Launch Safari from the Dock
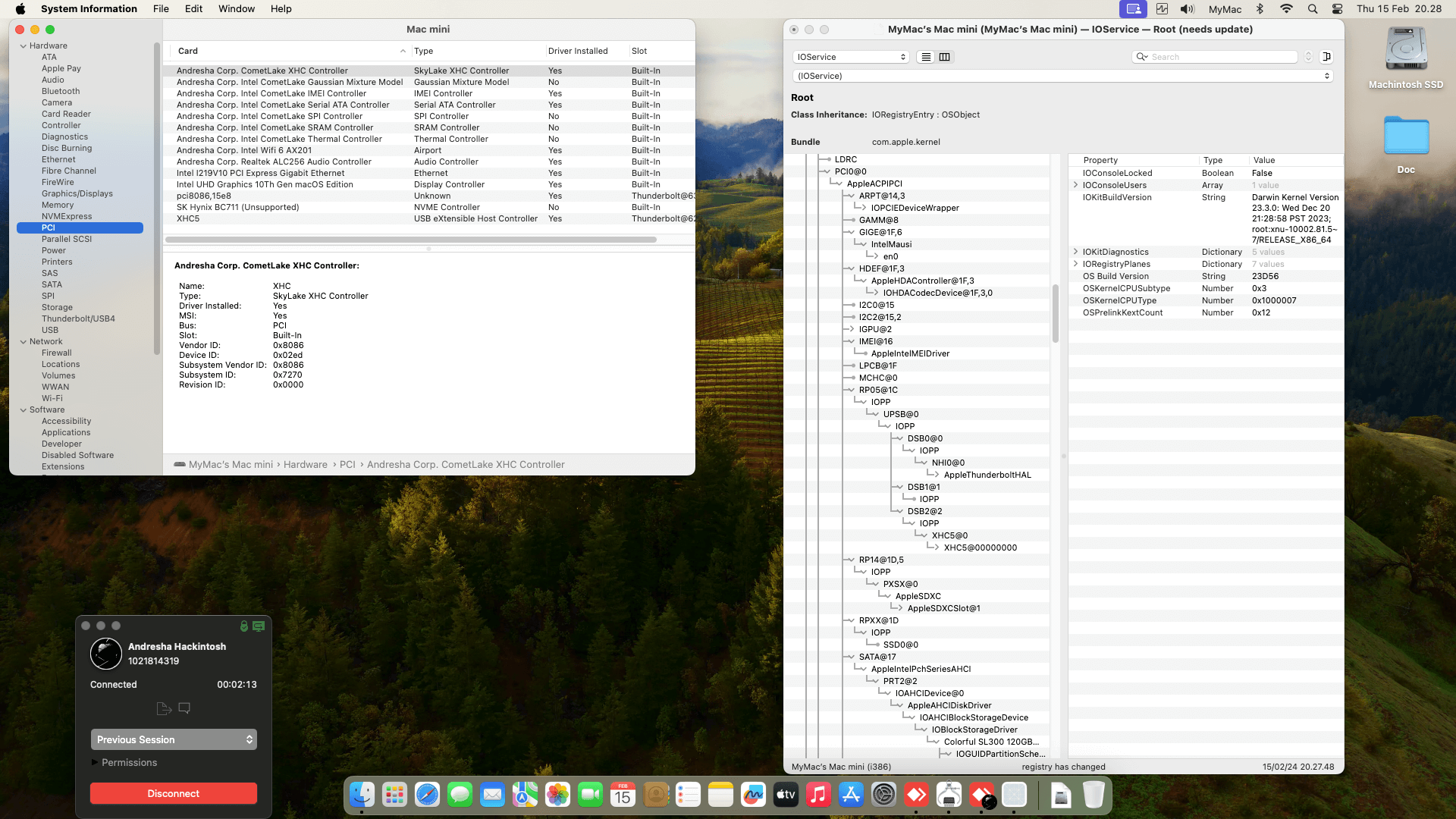The width and height of the screenshot is (1456, 819). pos(427,795)
